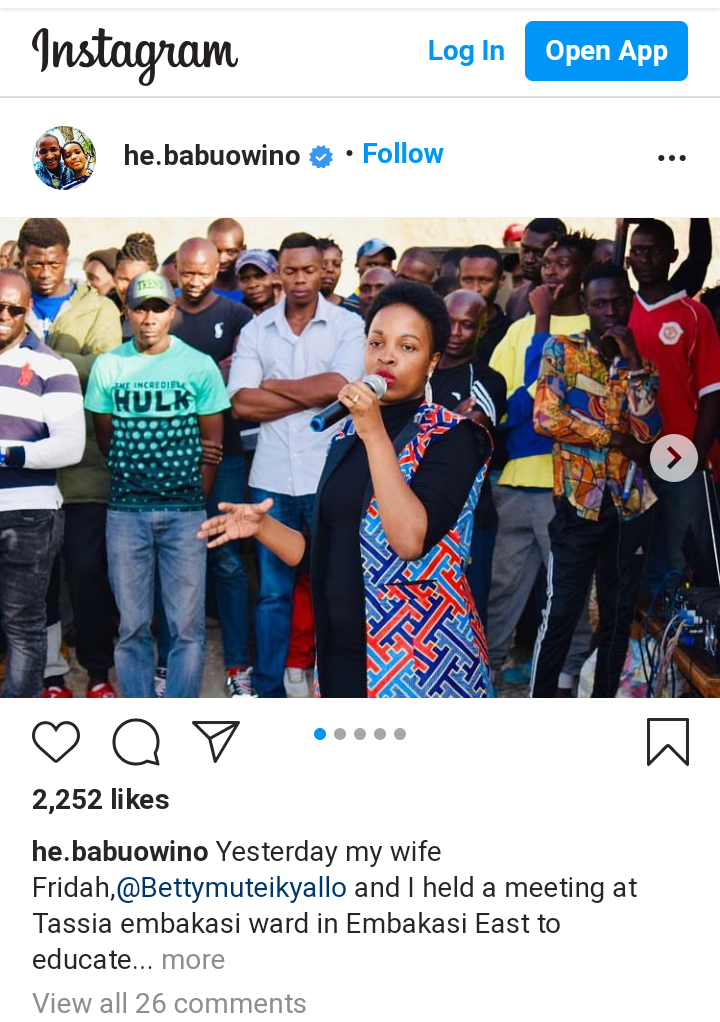This screenshot has width=720, height=1022.
Task: Open the 2,252 likes list
Action: coord(100,800)
